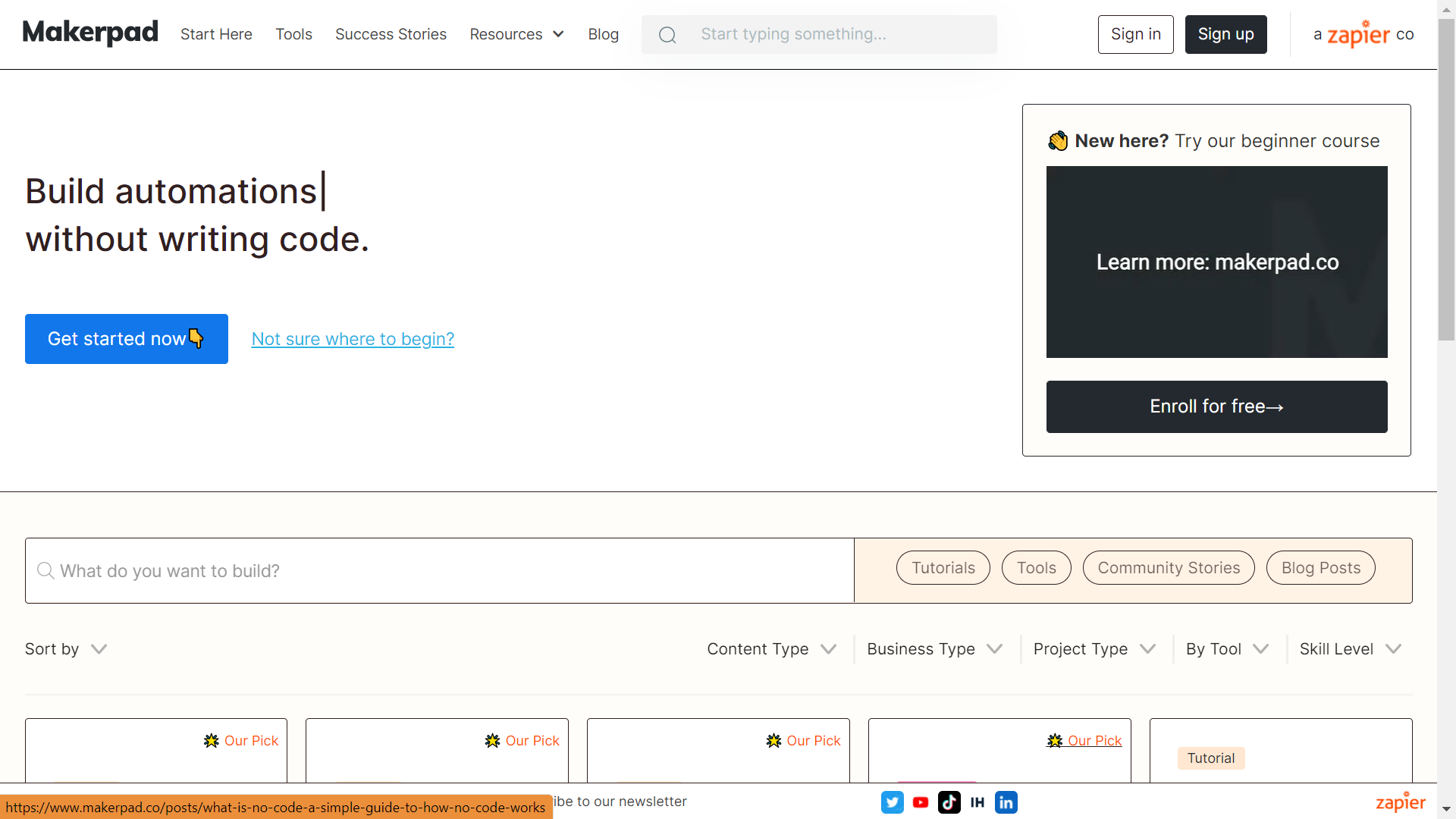Select the Community Stories toggle
This screenshot has height=819, width=1456.
pos(1168,567)
